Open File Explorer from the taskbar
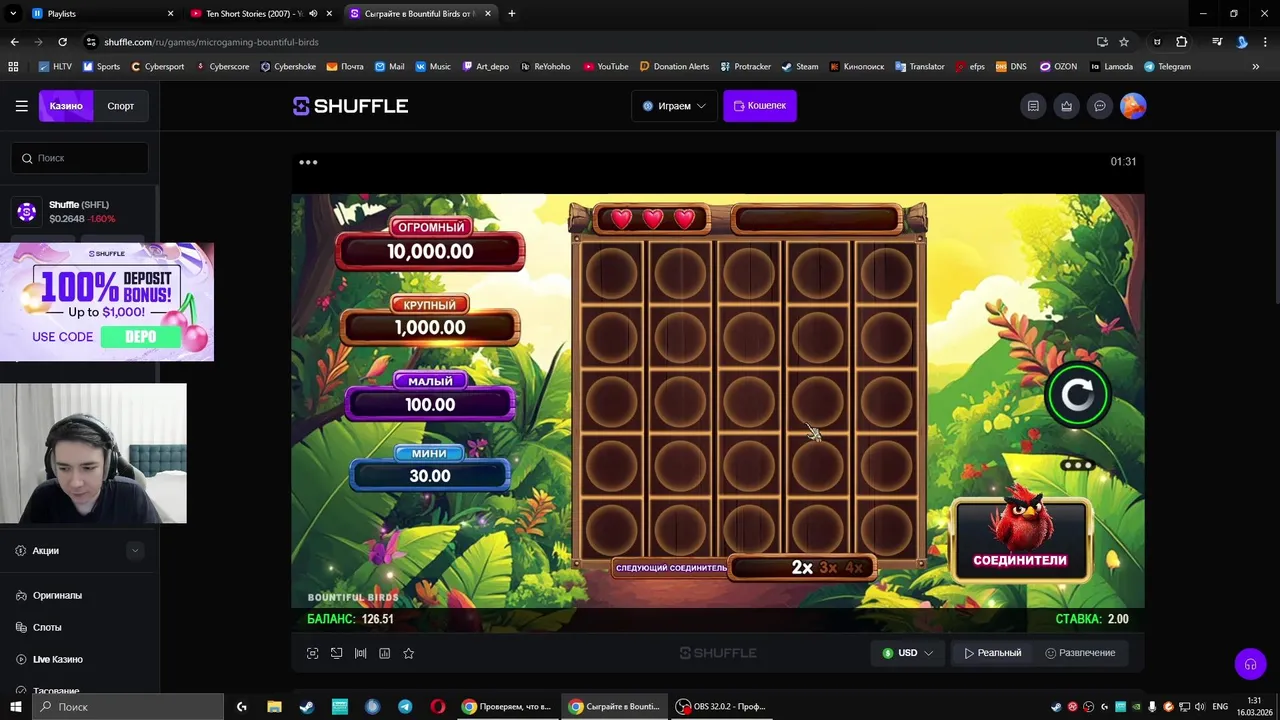The width and height of the screenshot is (1280, 720). [274, 706]
